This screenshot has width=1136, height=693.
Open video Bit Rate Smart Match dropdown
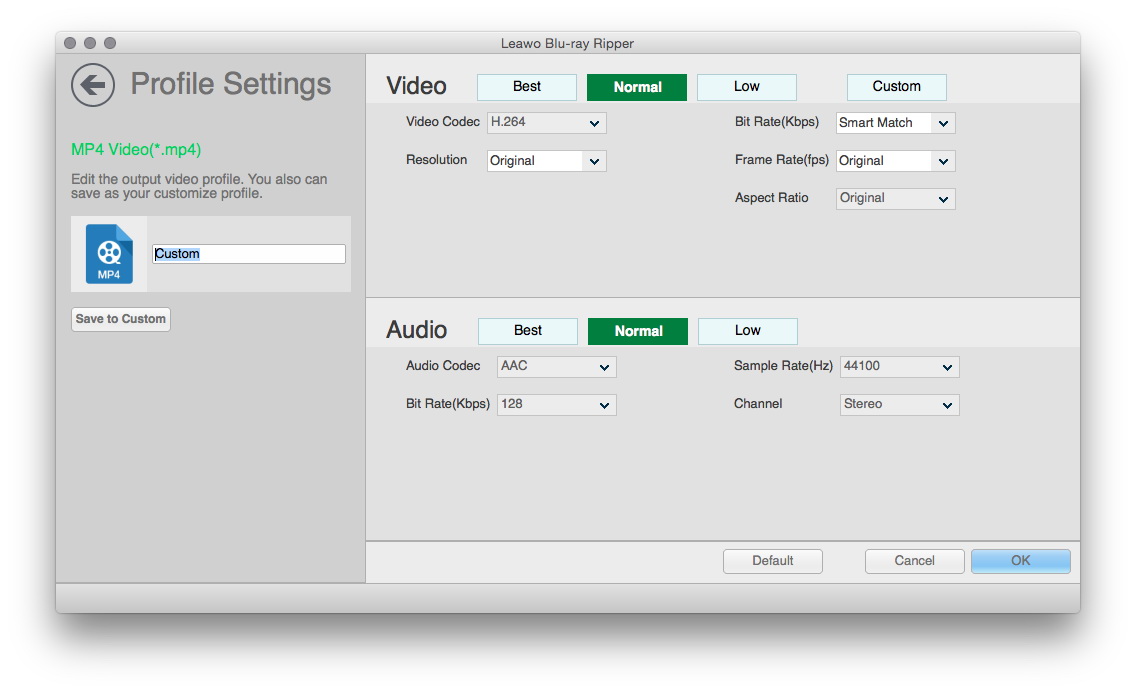[895, 123]
